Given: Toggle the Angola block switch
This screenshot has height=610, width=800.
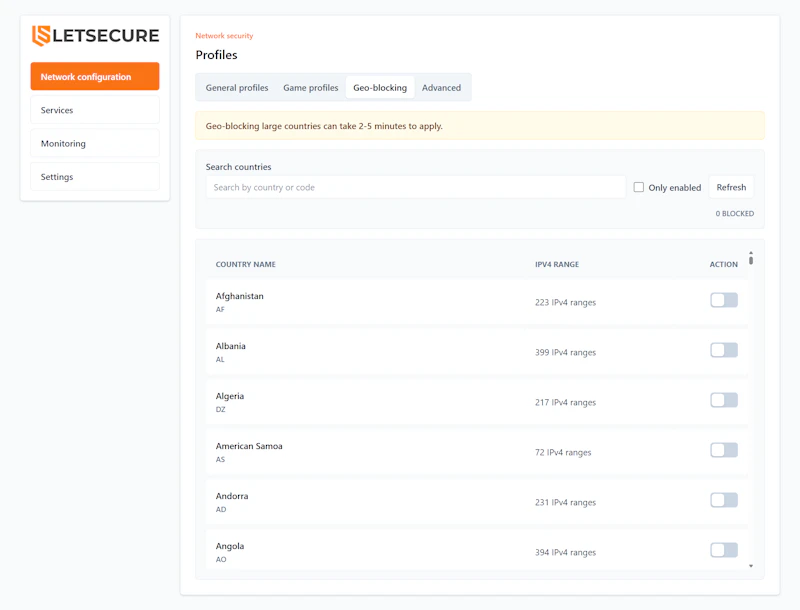Looking at the screenshot, I should coord(724,550).
